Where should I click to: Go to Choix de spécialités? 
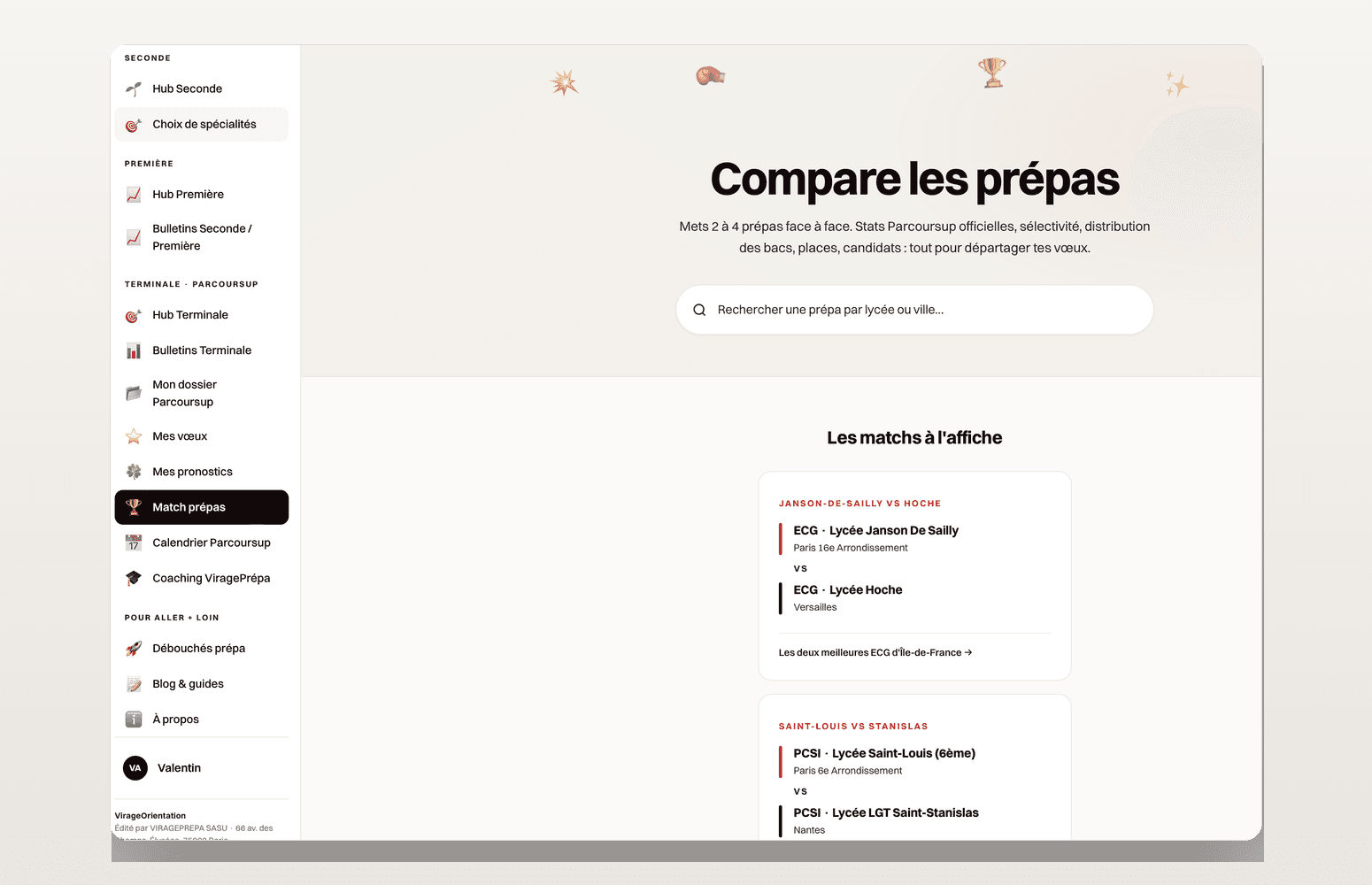point(202,125)
